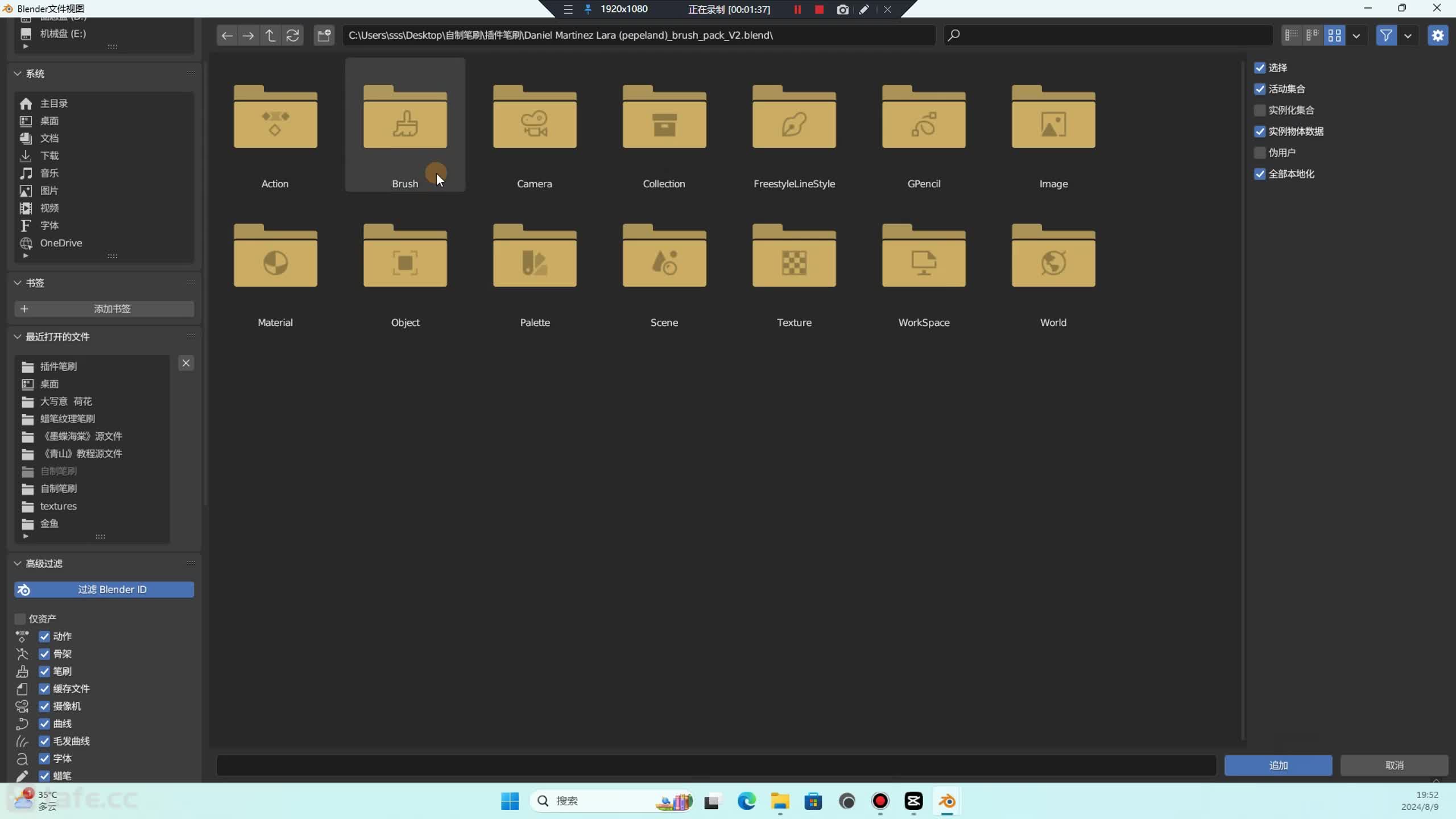Pause the screen recording
This screenshot has height=819, width=1456.
tap(797, 9)
